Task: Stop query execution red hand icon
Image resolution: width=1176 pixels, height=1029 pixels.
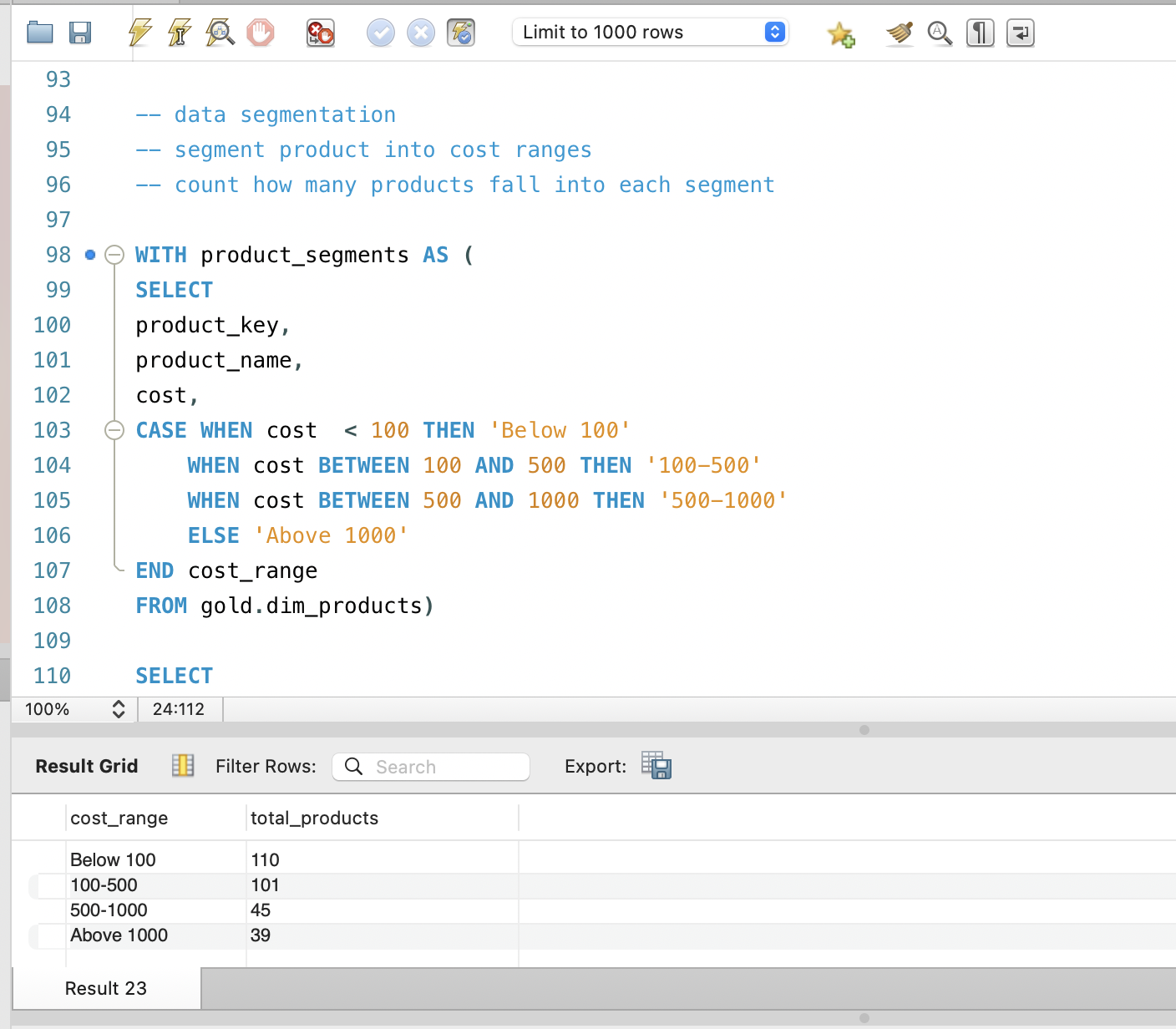Action: [x=261, y=33]
